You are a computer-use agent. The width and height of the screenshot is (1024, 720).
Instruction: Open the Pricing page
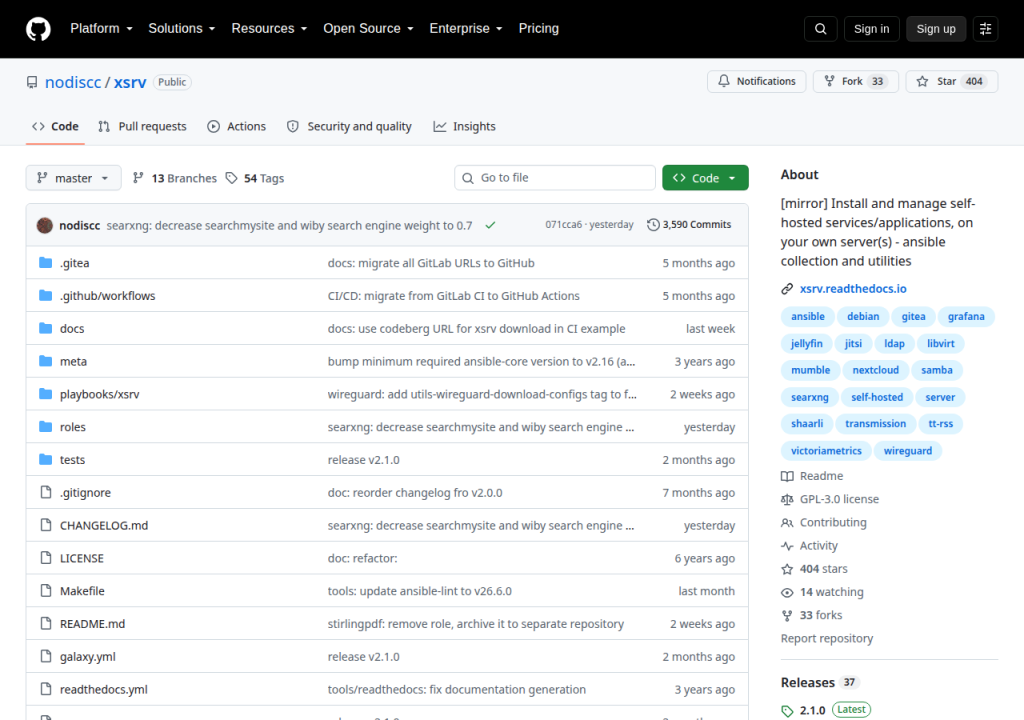coord(538,29)
